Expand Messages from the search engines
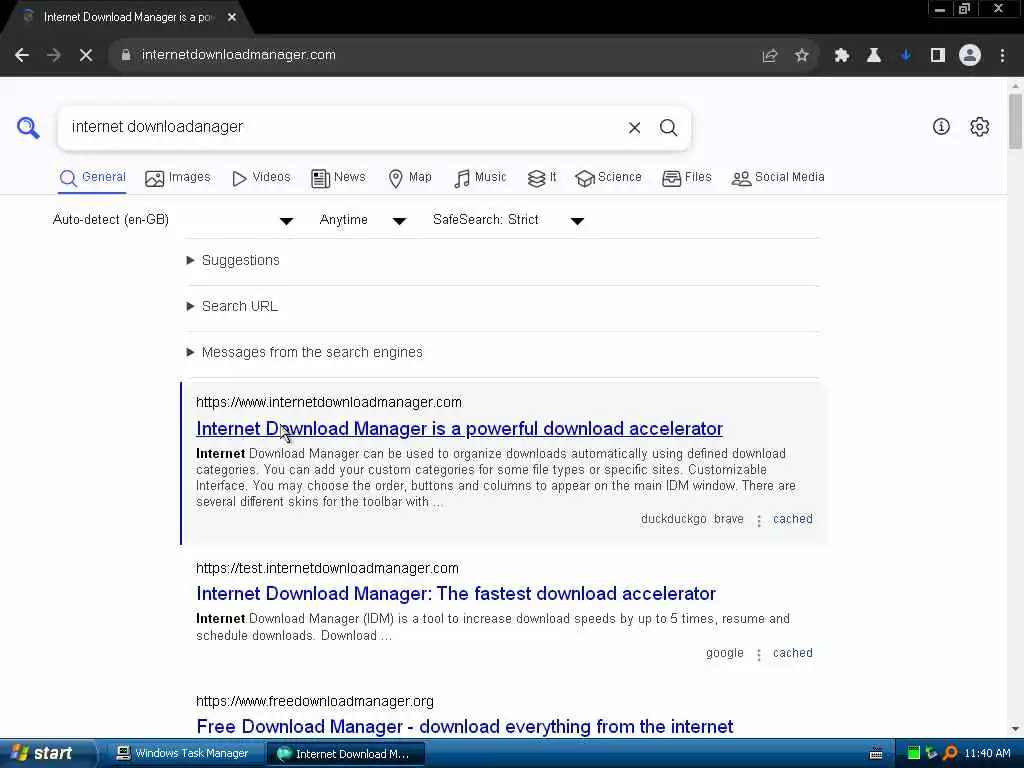Screen dimensions: 1024x768 (x=304, y=353)
